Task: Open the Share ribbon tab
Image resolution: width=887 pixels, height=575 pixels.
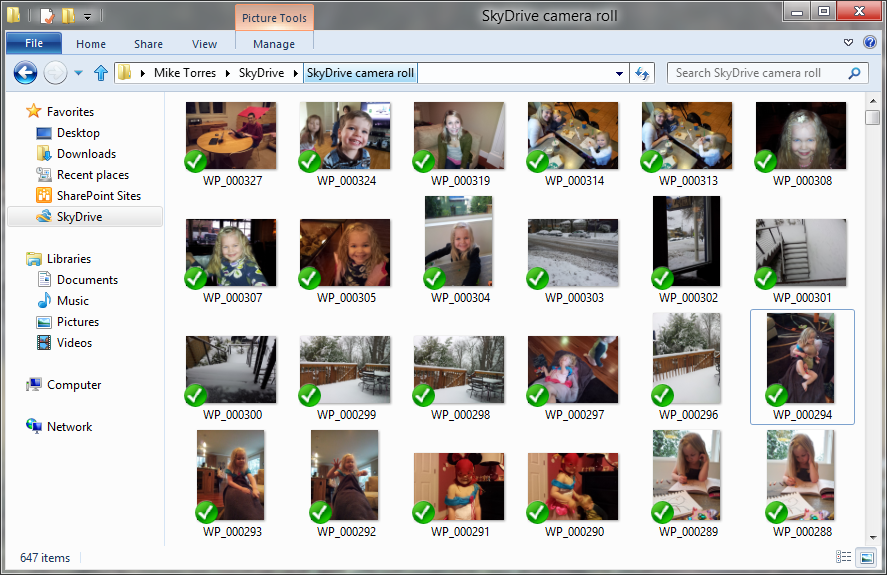Action: [x=148, y=44]
